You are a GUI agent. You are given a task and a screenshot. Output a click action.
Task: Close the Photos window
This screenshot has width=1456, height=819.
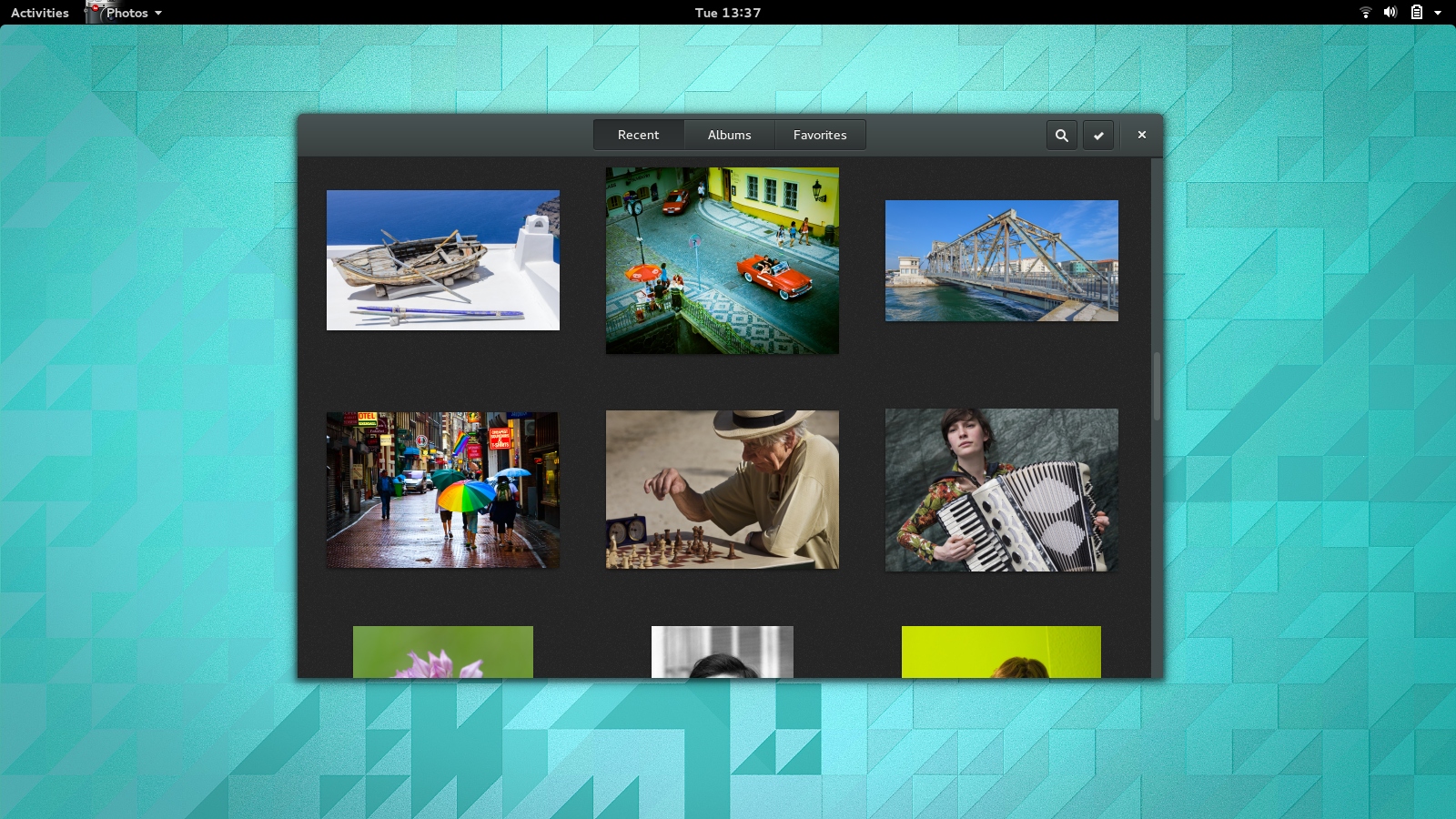click(1141, 135)
